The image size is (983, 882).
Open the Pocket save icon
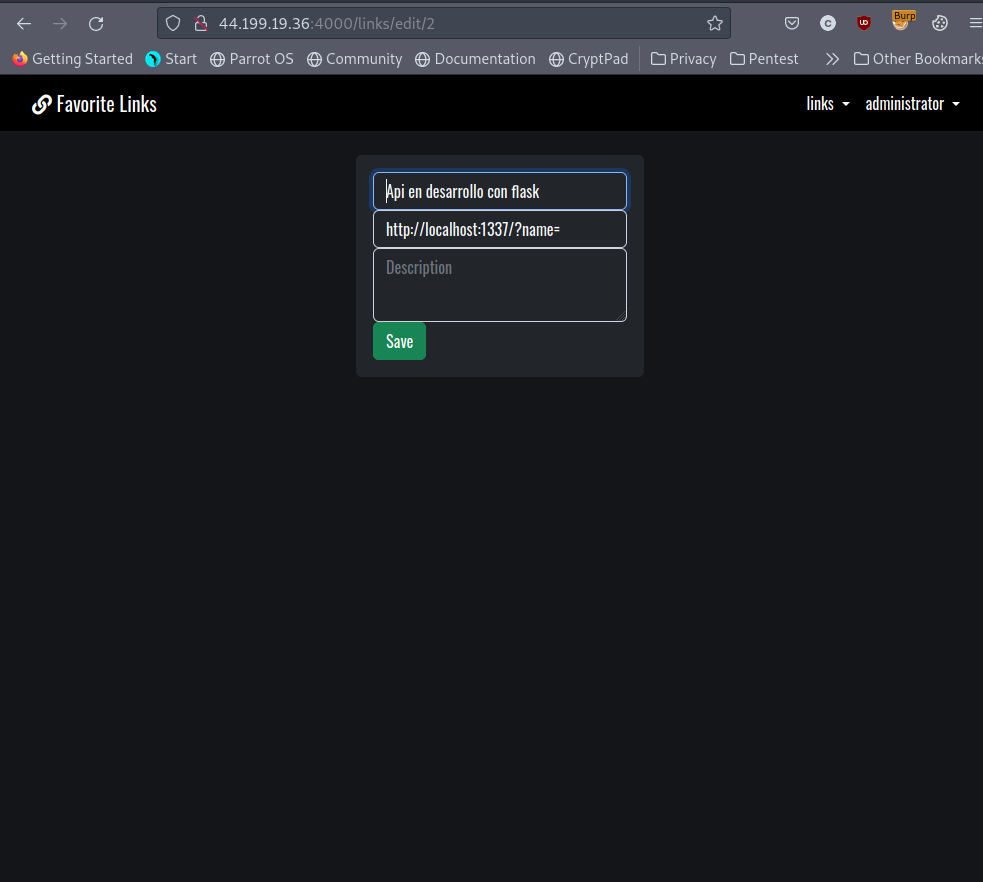(791, 23)
